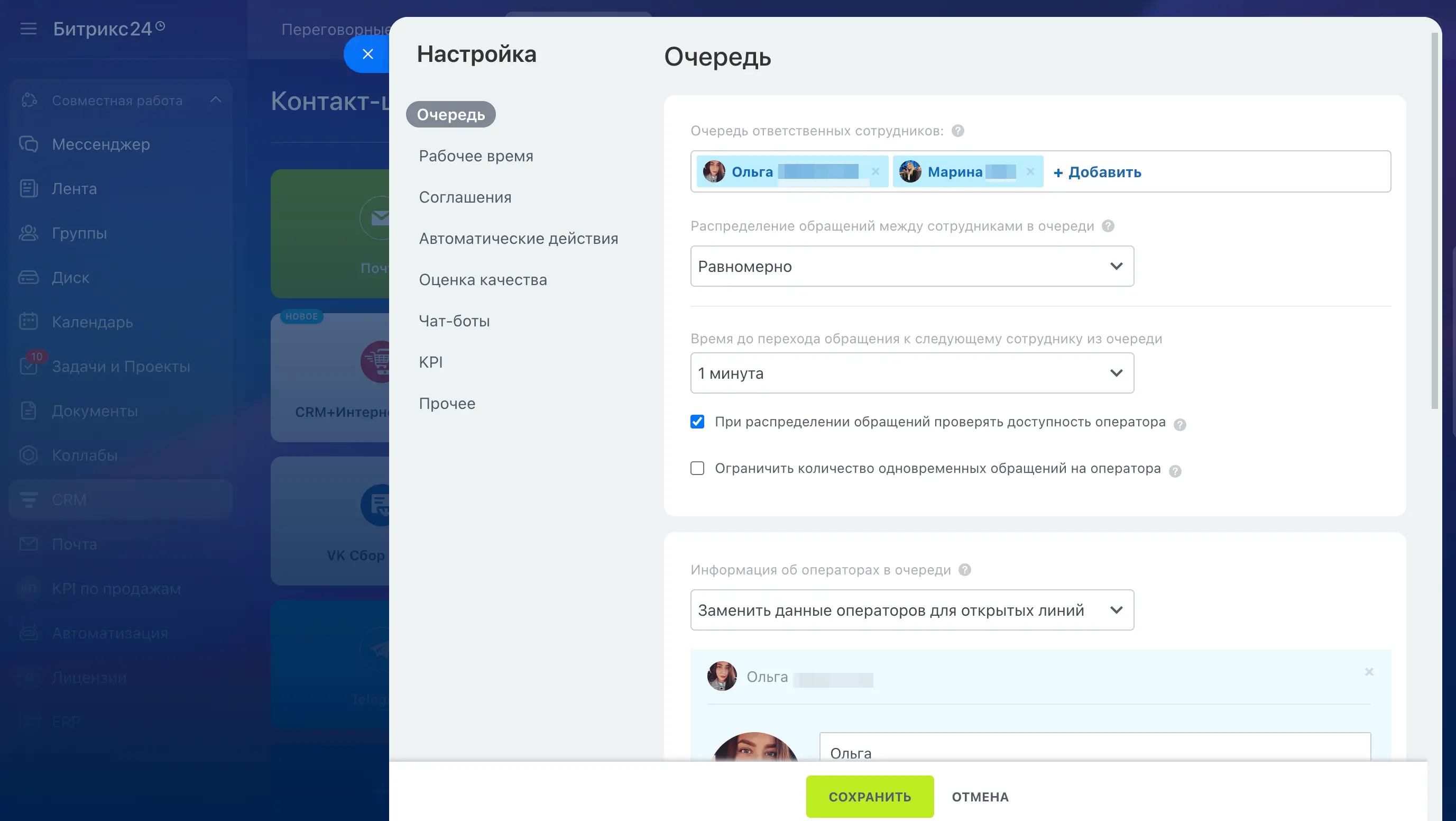Open the Переговорные tab in background page
This screenshot has width=1456, height=821.
pos(336,29)
